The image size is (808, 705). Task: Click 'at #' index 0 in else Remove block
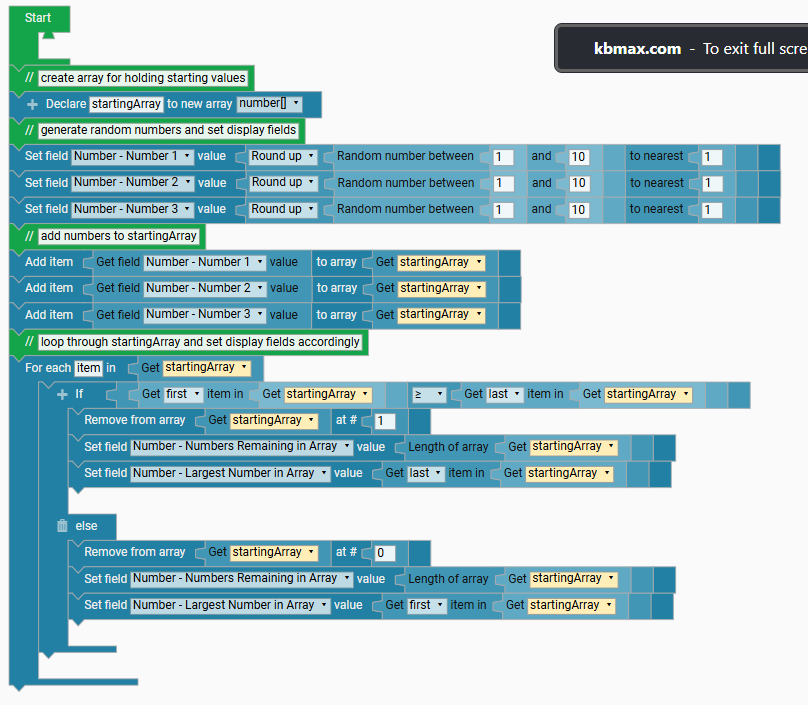click(x=385, y=553)
